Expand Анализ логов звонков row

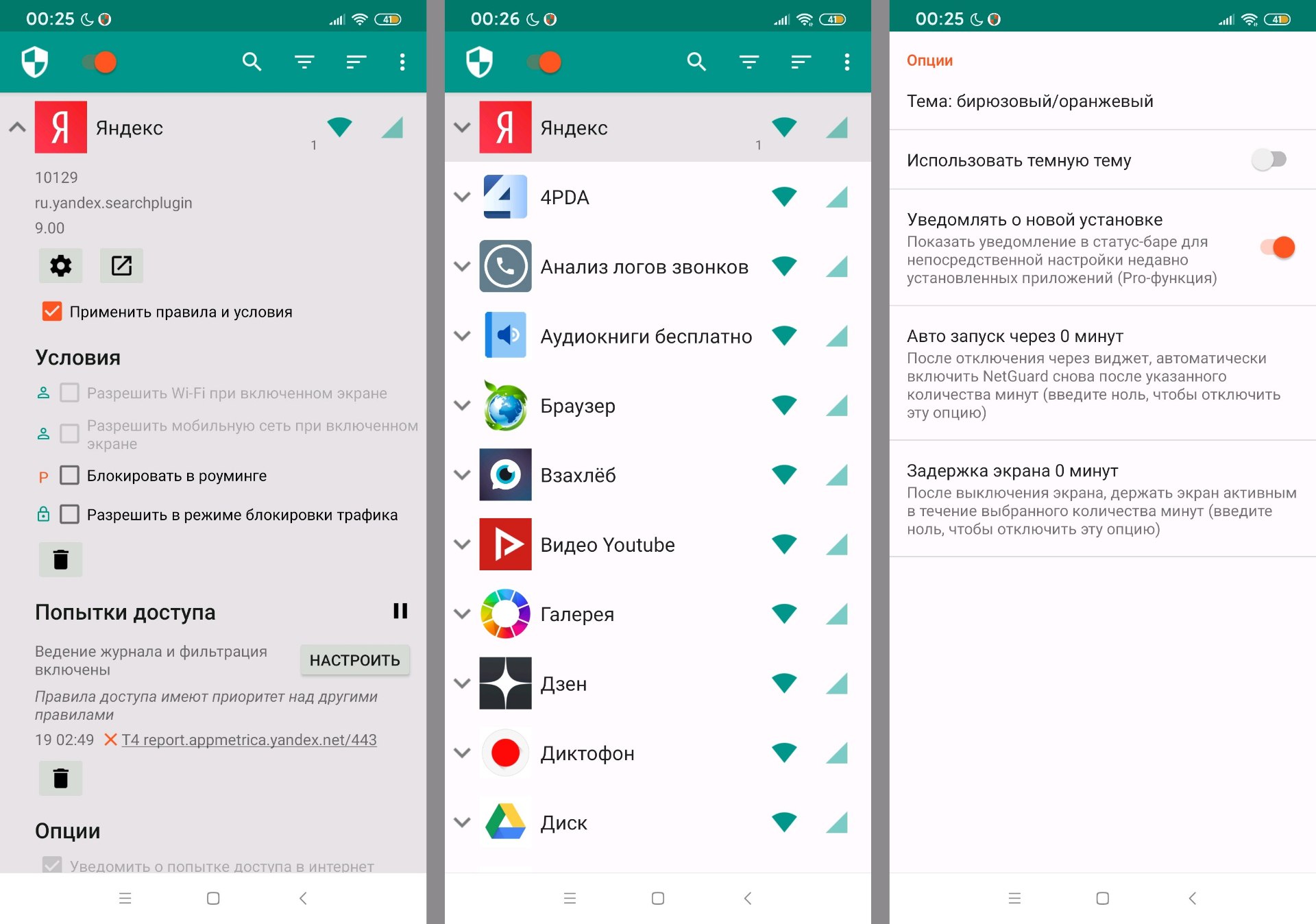(463, 266)
